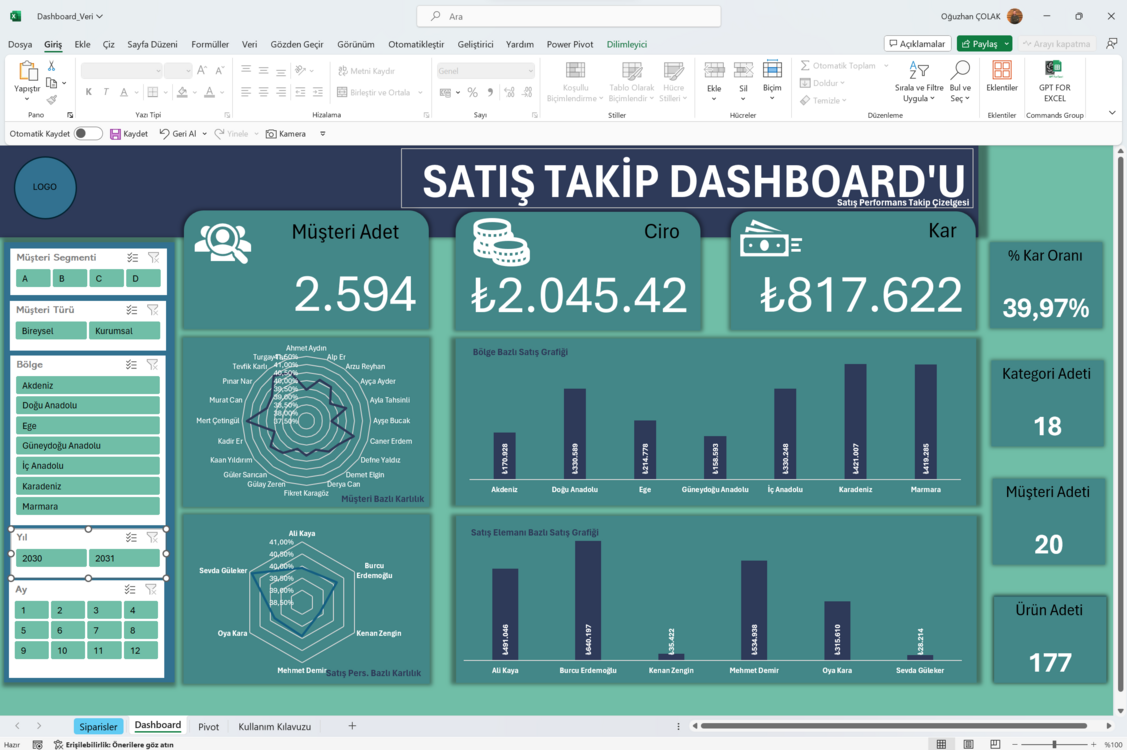Toggle Bireysel customer type filter
The height and width of the screenshot is (750, 1127).
[51, 331]
